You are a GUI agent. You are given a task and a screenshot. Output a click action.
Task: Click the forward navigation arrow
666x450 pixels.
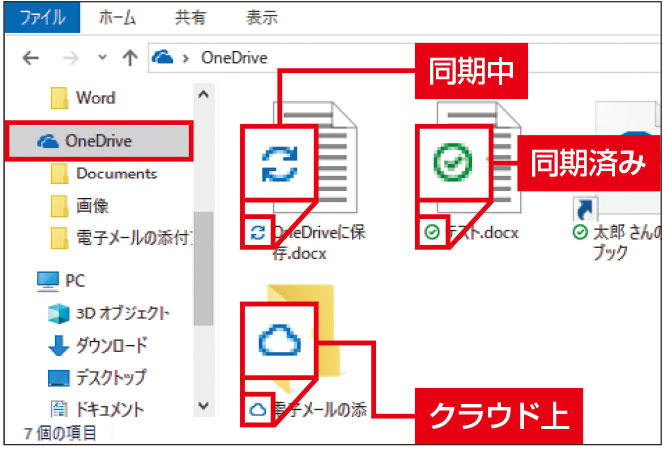pyautogui.click(x=71, y=58)
